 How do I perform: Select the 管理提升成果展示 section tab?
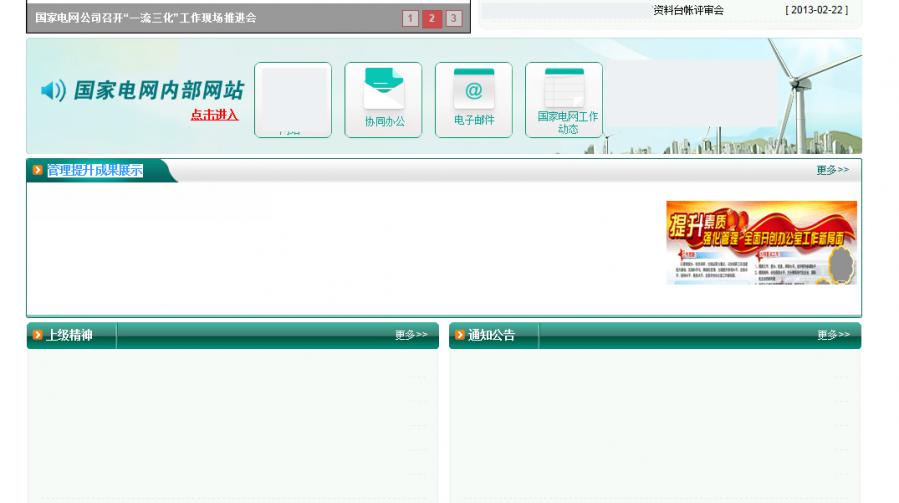(95, 171)
